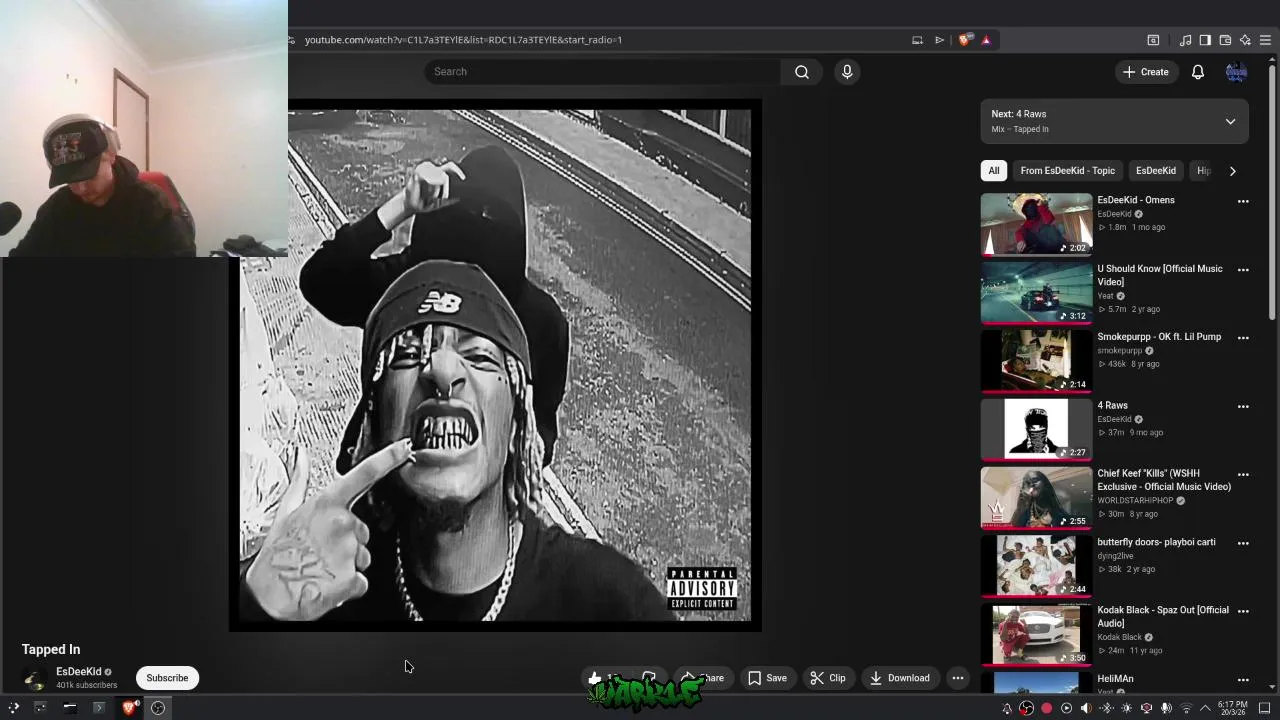The width and height of the screenshot is (1280, 720).
Task: Open more options for Chief Keef Kills video
Action: coord(1243,475)
